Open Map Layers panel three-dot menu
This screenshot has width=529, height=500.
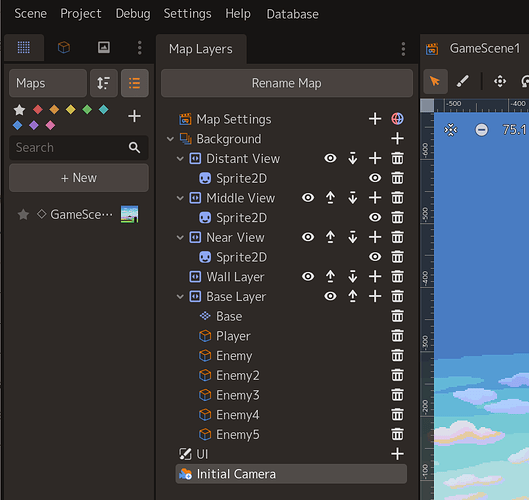(403, 49)
